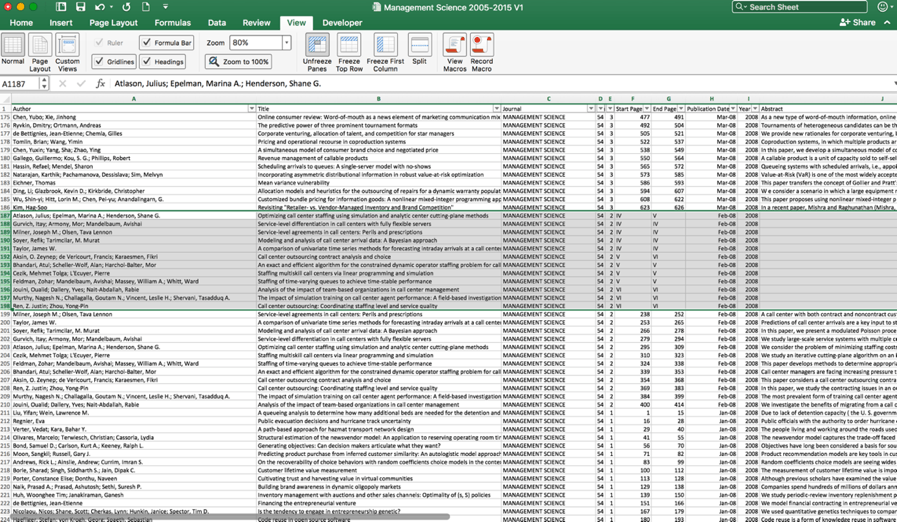Open View Macros
The image size is (897, 522).
[x=455, y=52]
